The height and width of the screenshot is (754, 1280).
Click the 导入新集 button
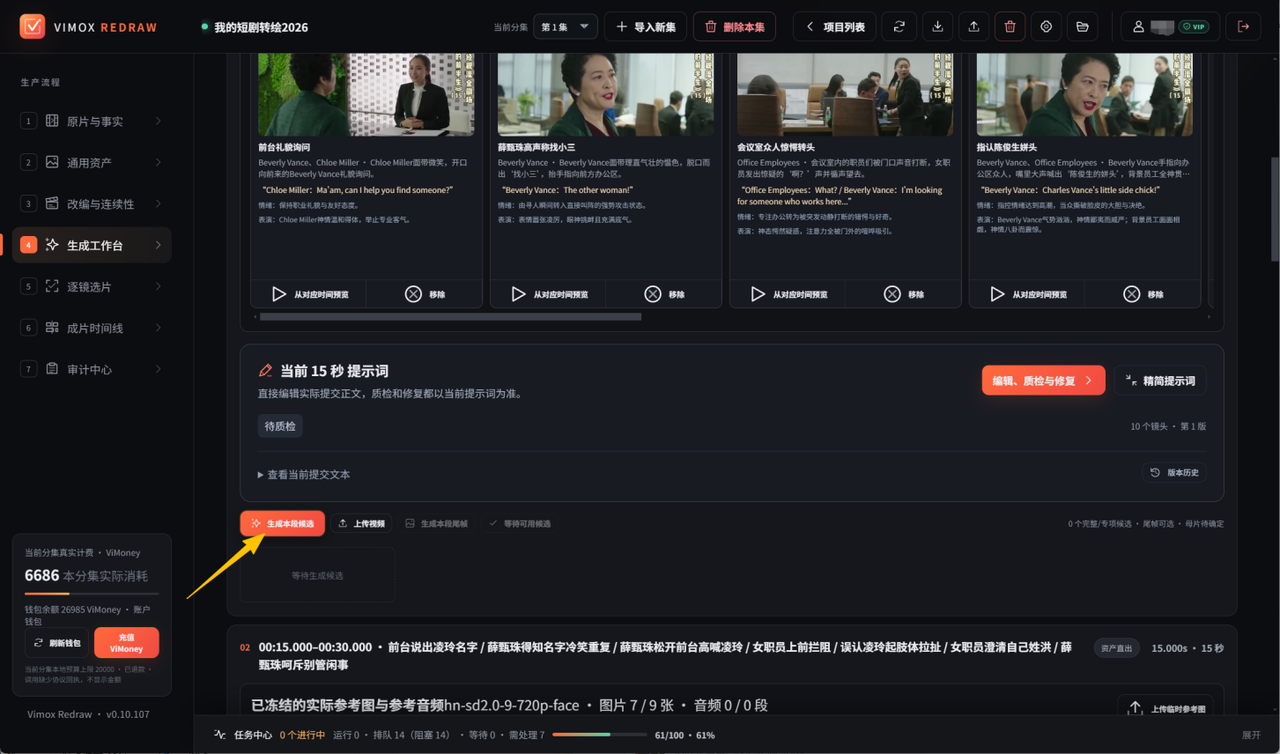pyautogui.click(x=645, y=27)
